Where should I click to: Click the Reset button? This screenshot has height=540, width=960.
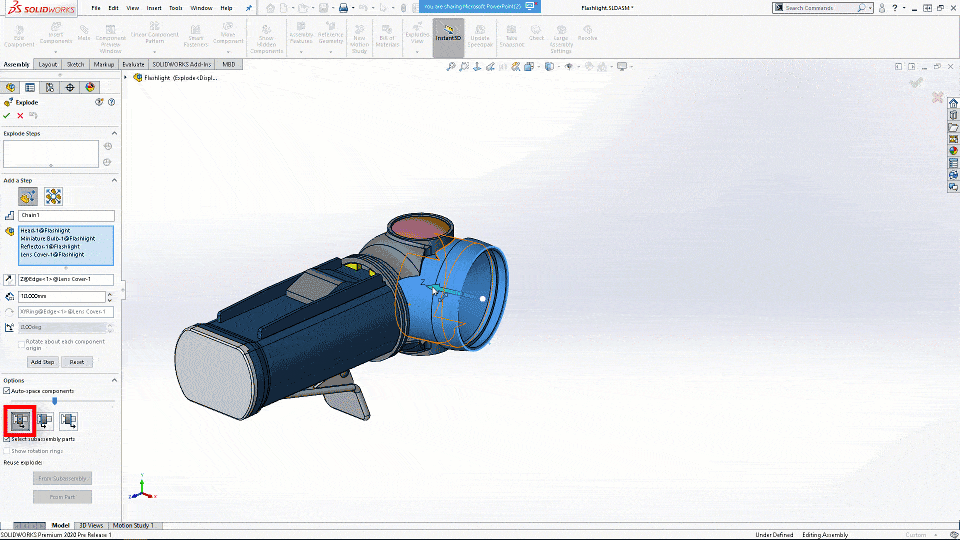77,362
